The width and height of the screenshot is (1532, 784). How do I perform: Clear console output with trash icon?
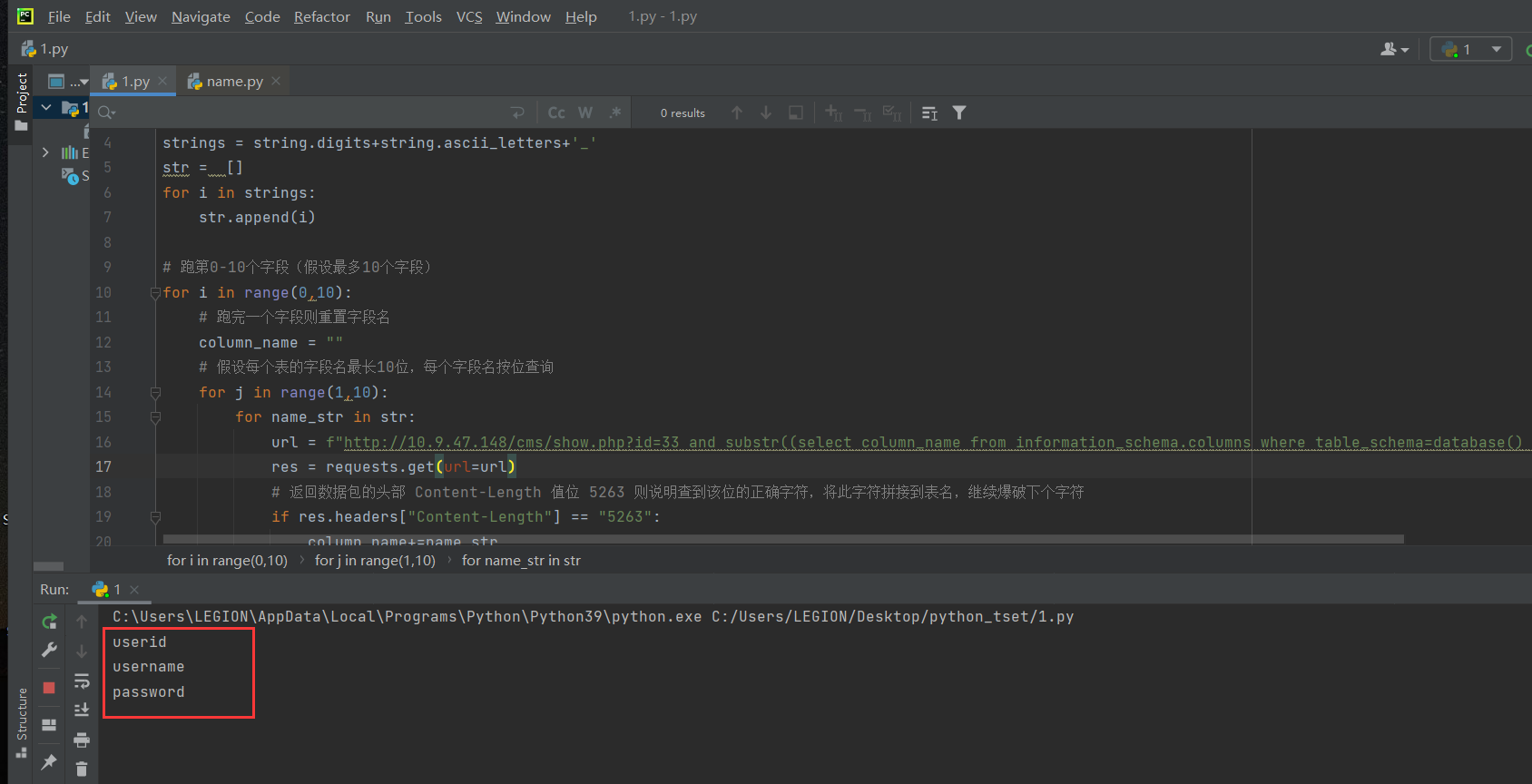tap(82, 769)
